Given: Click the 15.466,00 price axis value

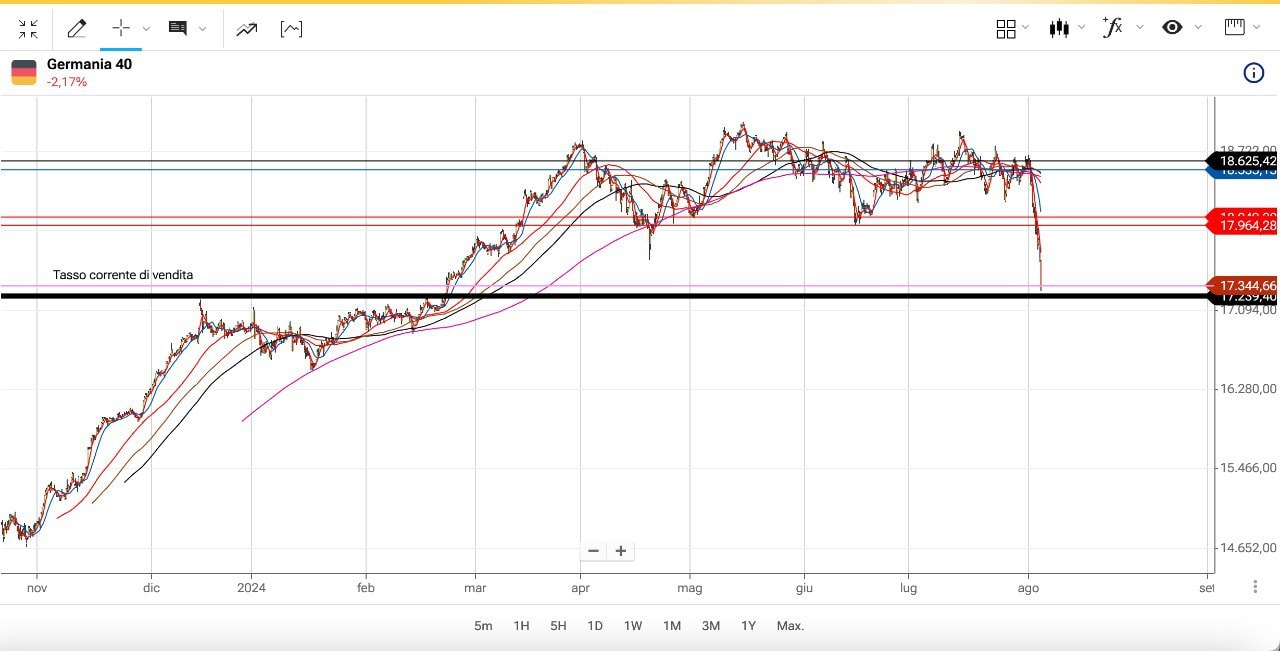Looking at the screenshot, I should [x=1248, y=468].
